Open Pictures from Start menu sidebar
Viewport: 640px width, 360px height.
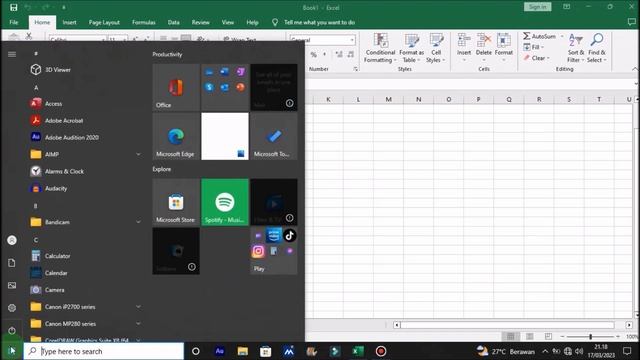tap(12, 285)
